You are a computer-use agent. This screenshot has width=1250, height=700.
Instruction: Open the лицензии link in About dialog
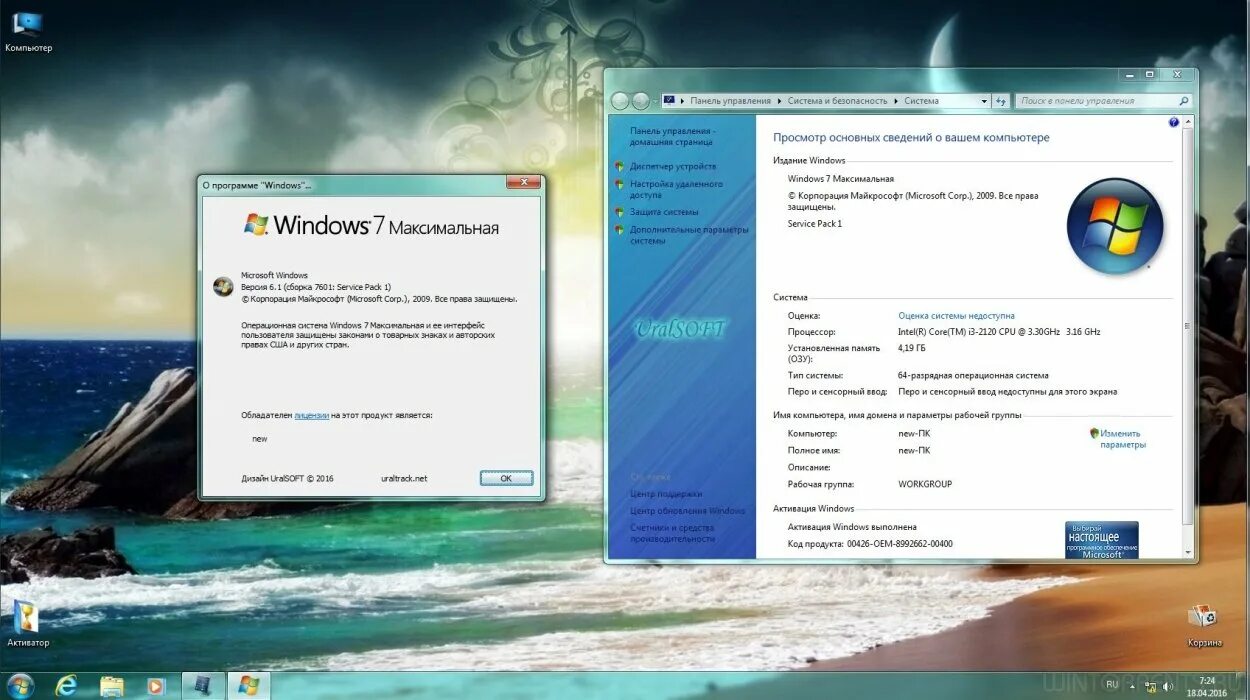pyautogui.click(x=311, y=415)
